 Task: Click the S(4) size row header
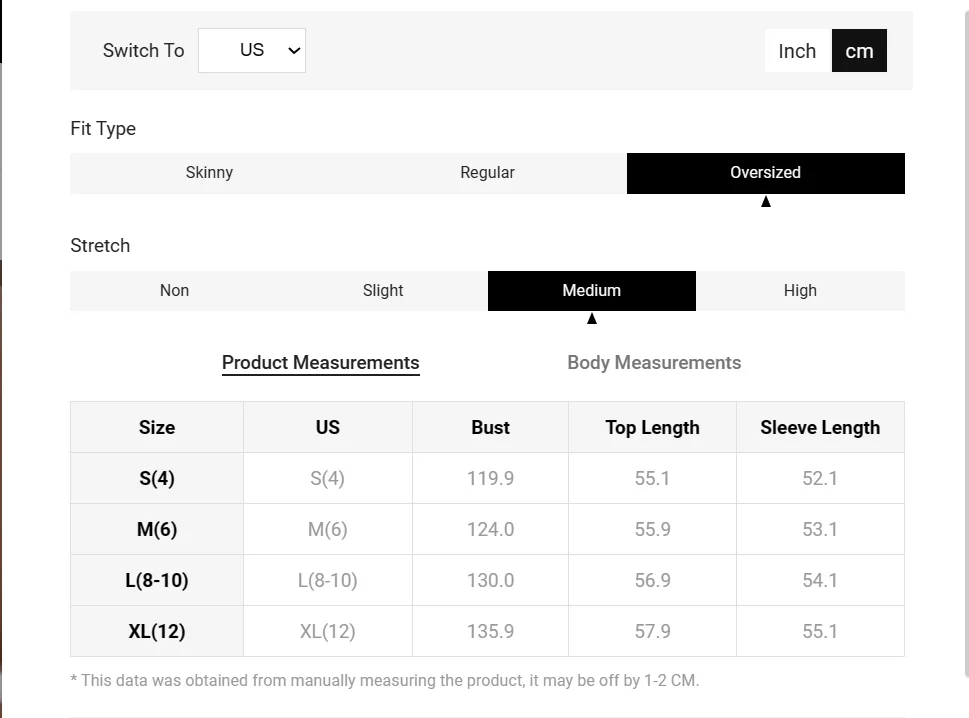(157, 478)
